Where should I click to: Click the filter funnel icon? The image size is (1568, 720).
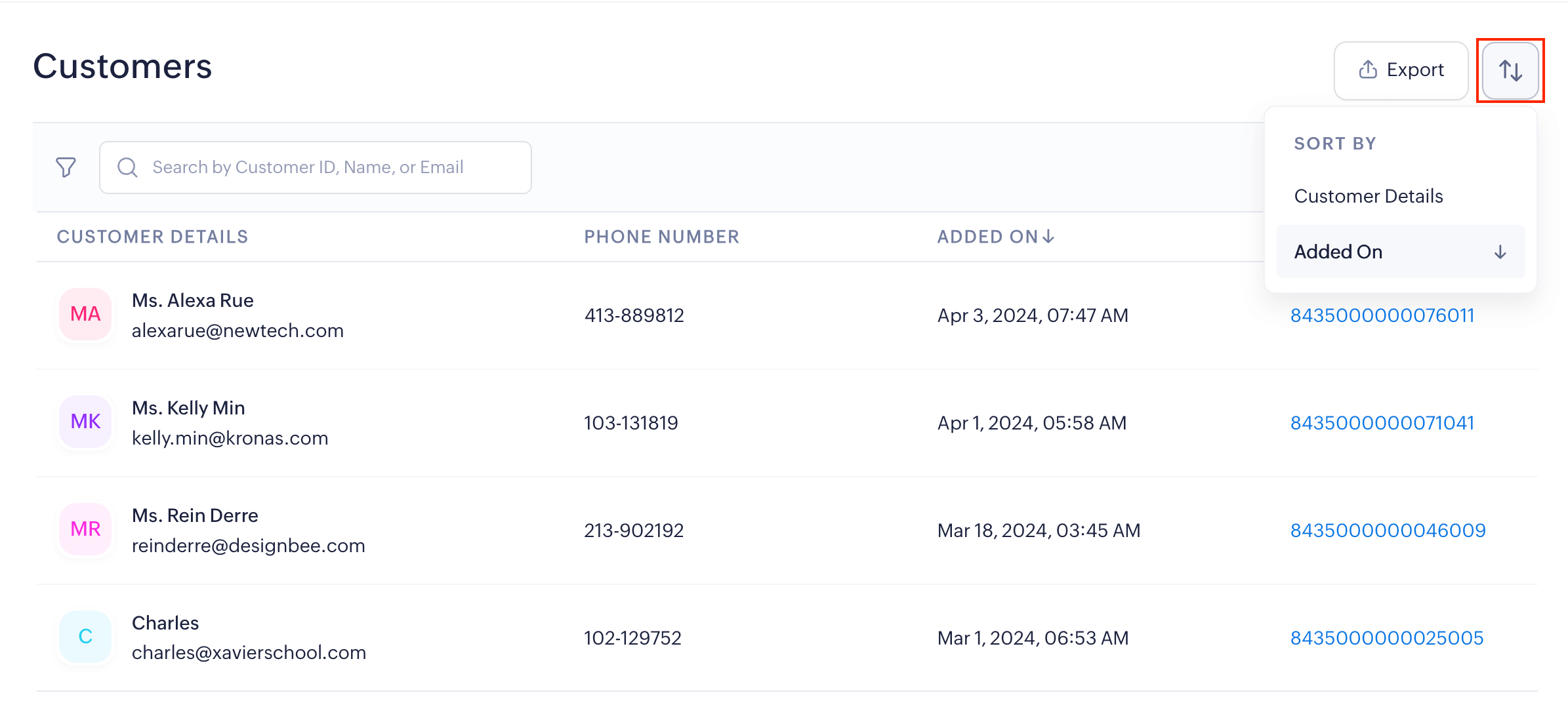66,167
